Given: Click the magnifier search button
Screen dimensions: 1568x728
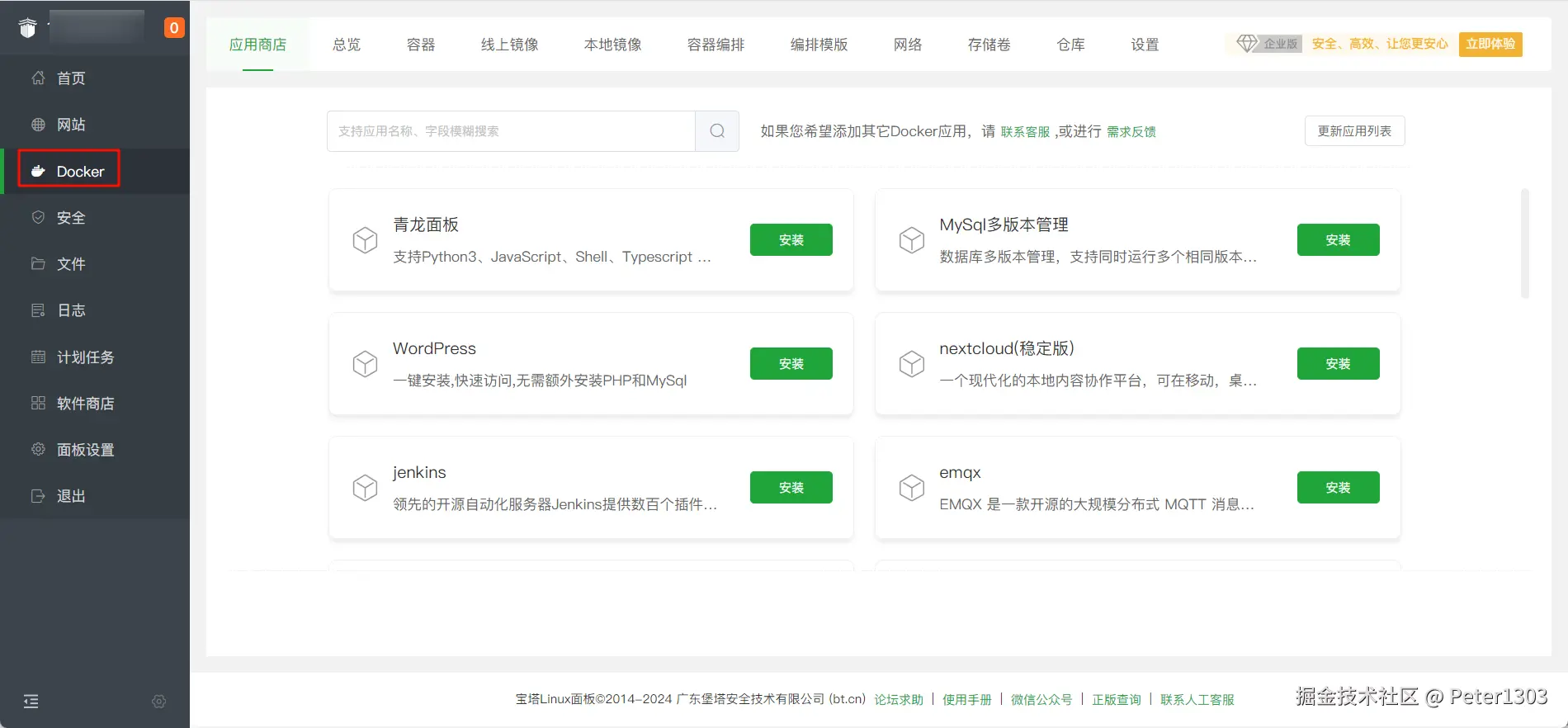Looking at the screenshot, I should 717,131.
